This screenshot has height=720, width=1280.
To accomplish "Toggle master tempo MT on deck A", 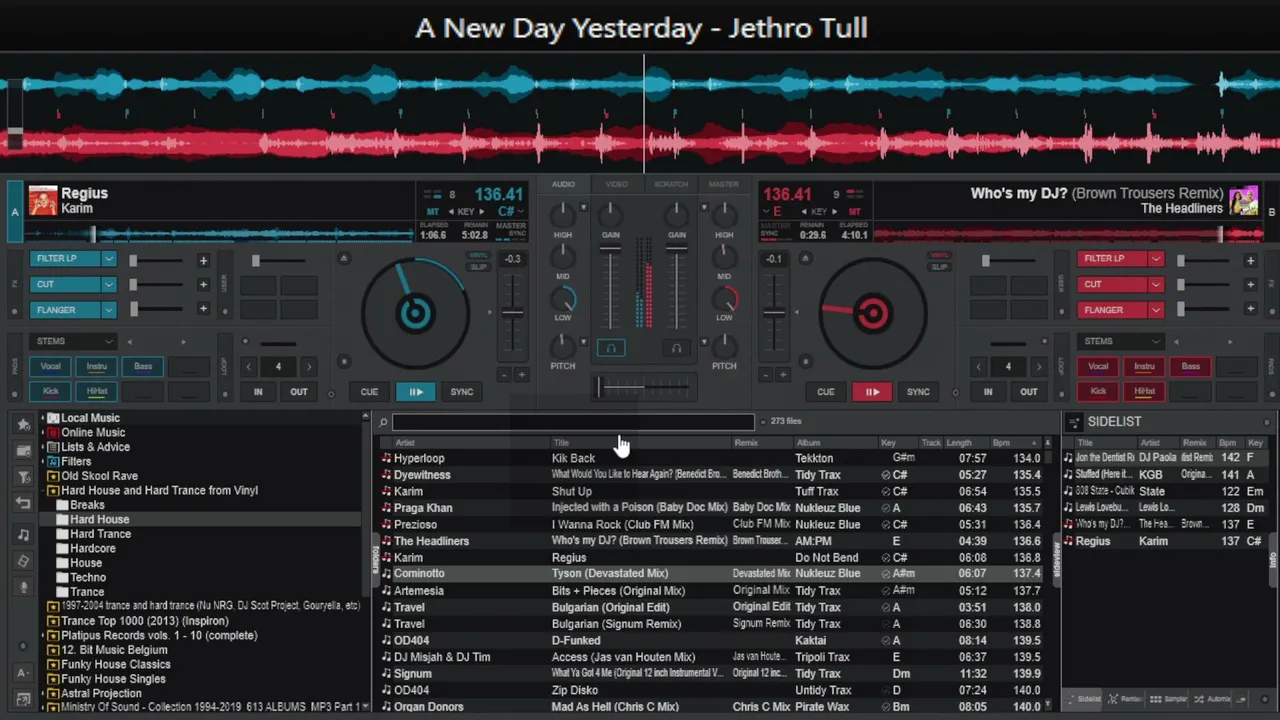I will coord(433,212).
